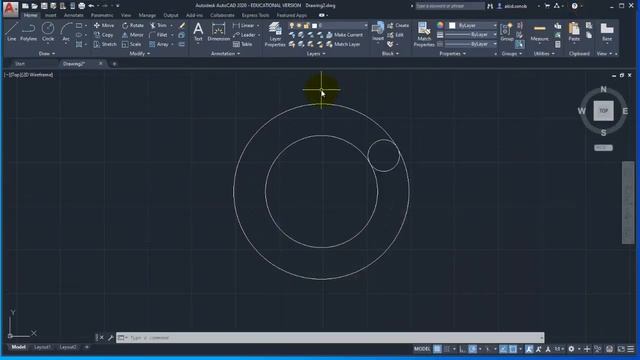Activate the Fillet command

tap(158, 35)
